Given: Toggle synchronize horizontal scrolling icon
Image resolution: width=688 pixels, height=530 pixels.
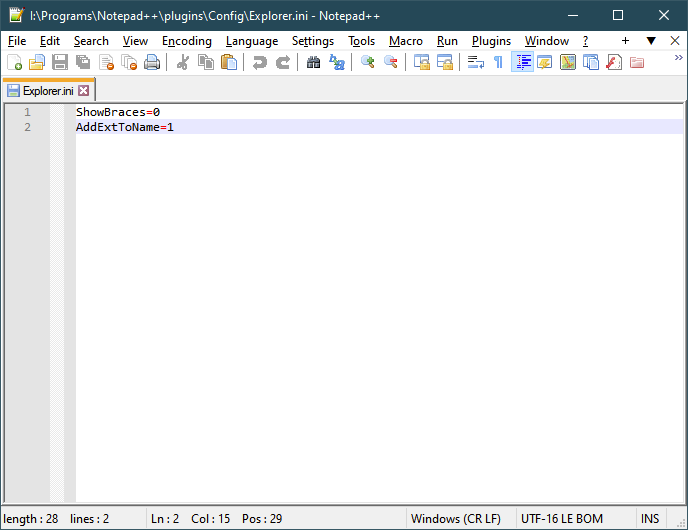Looking at the screenshot, I should coord(444,62).
